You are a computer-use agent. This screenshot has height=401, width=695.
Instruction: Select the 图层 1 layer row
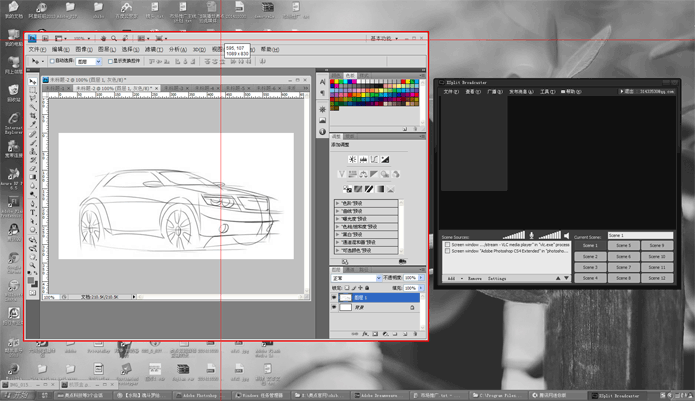pos(379,298)
